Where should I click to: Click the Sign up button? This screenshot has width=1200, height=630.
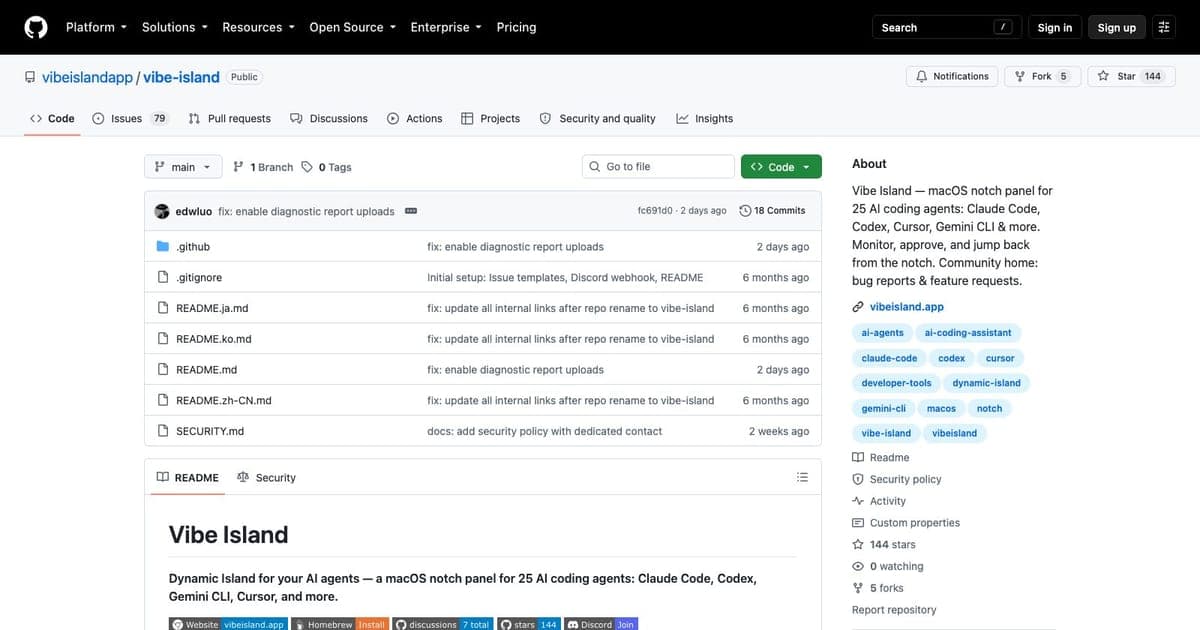coord(1116,27)
